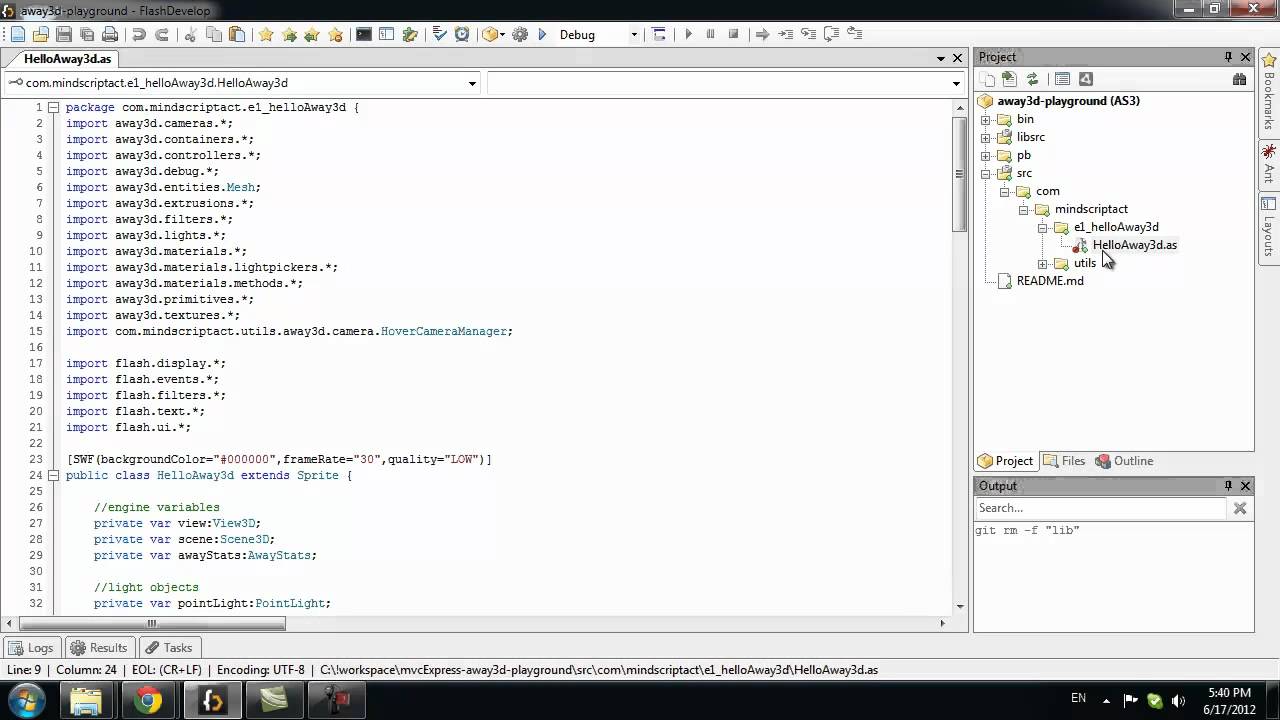
Task: Pause the debugger
Action: (x=711, y=34)
